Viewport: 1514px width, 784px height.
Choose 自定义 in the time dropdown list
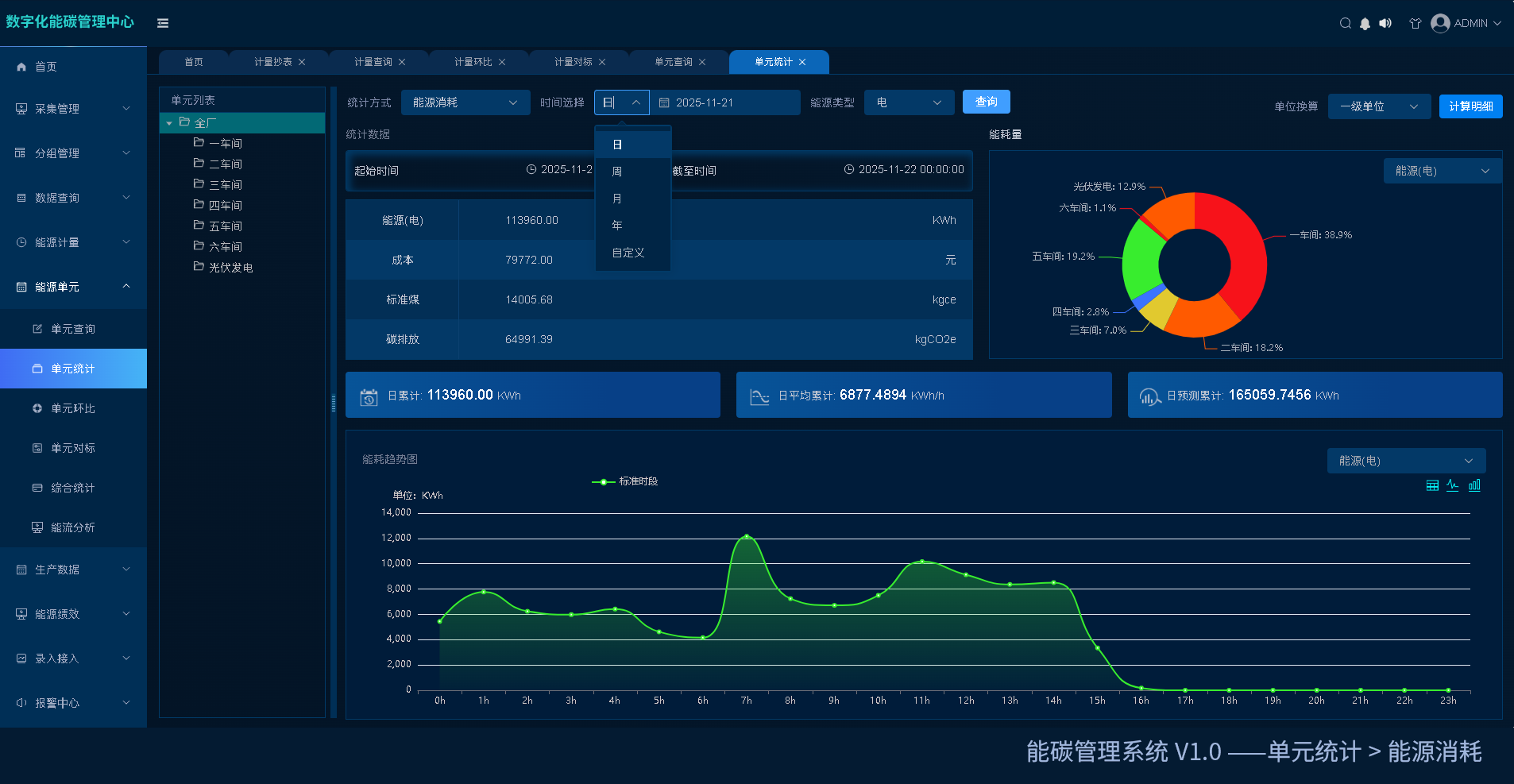click(x=633, y=253)
